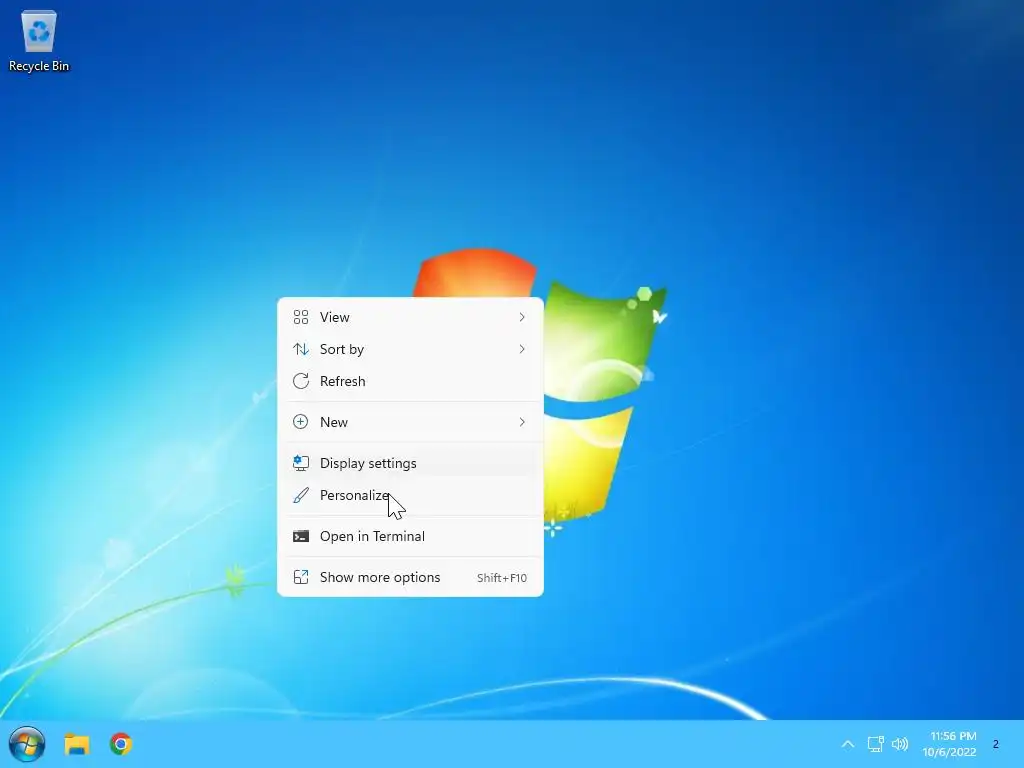1024x768 pixels.
Task: Click the Show more options expand icon
Action: point(300,578)
